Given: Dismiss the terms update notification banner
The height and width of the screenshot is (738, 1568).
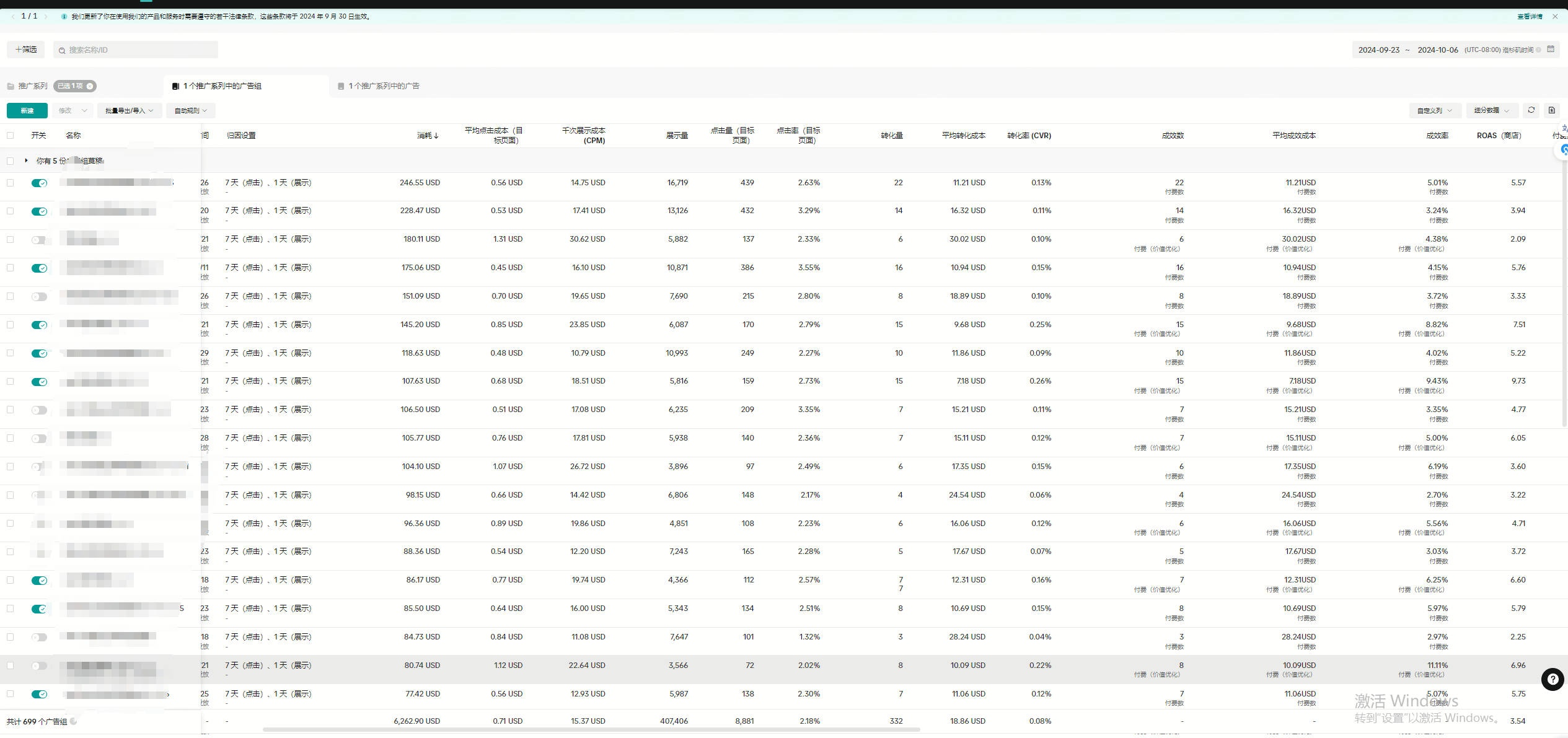Looking at the screenshot, I should 1555,17.
